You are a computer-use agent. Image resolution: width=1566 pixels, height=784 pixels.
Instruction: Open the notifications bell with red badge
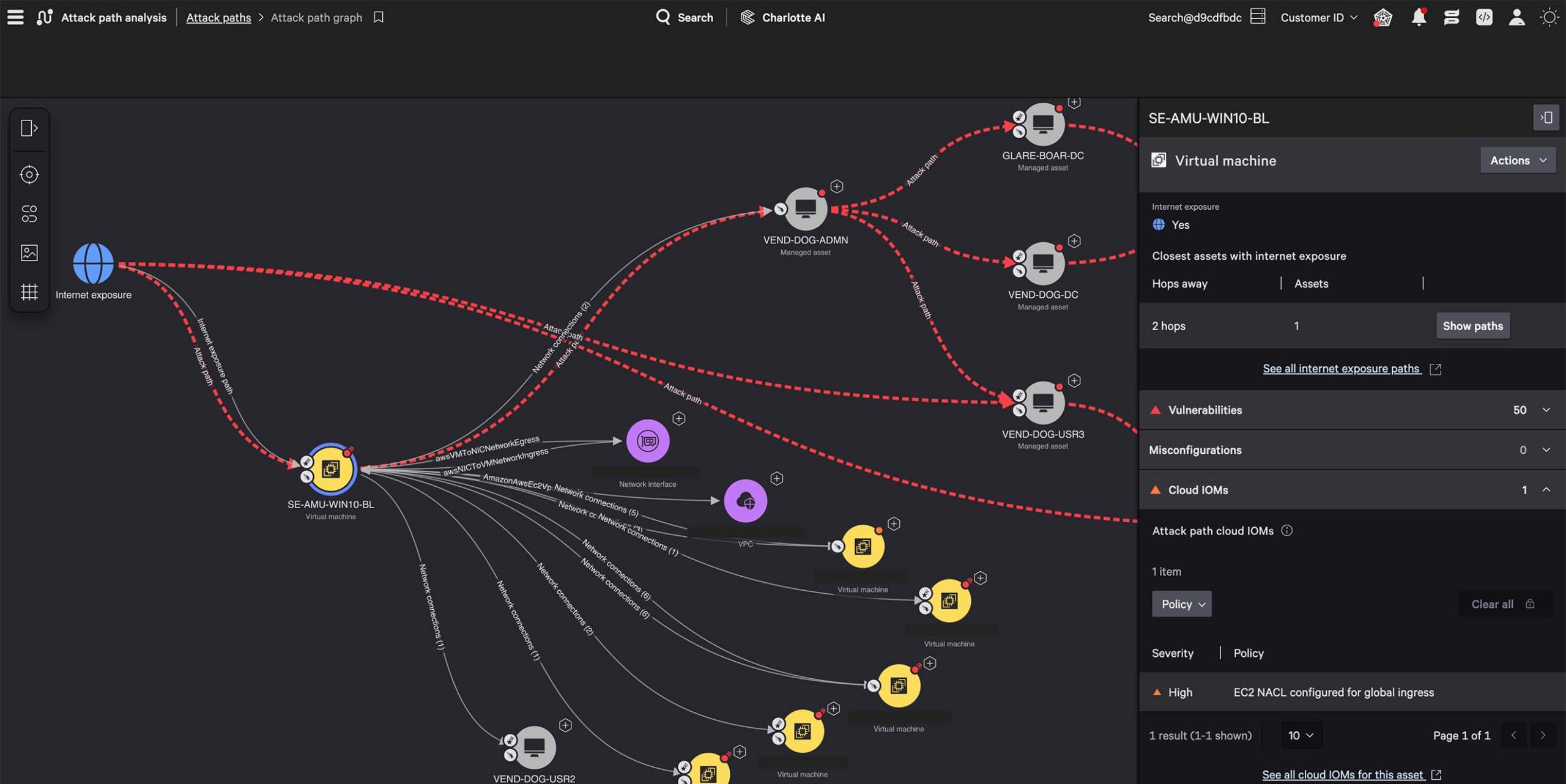[1418, 17]
